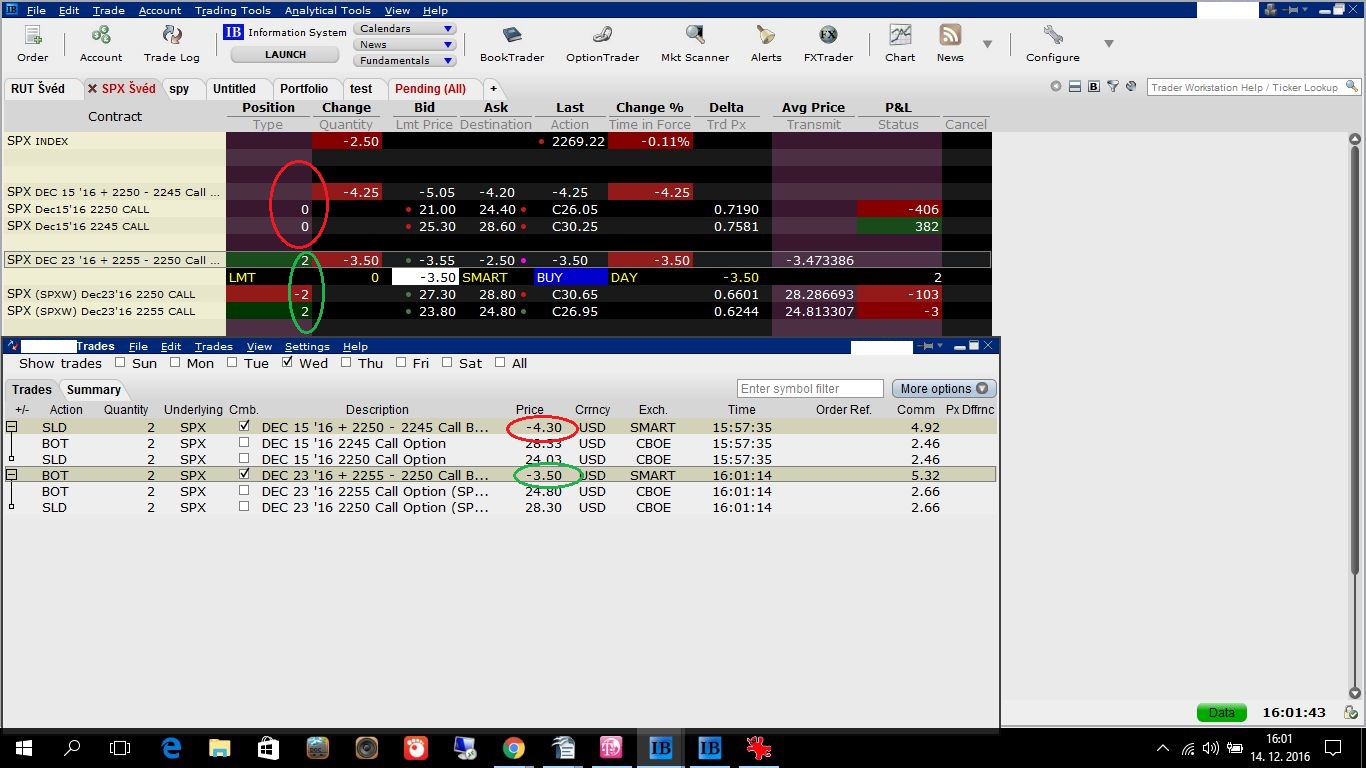
Task: Toggle the Sun show-trades checkbox
Action: (x=120, y=363)
